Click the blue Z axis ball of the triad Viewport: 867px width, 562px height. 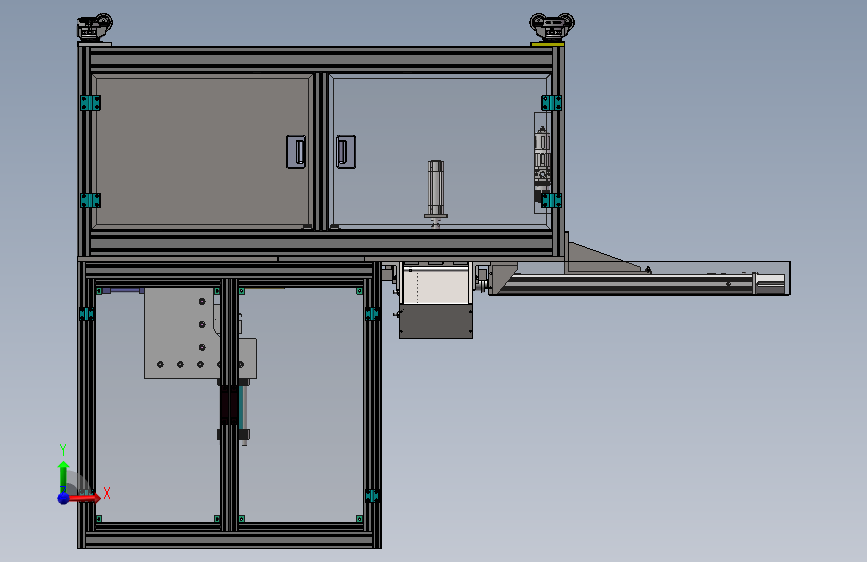(64, 498)
